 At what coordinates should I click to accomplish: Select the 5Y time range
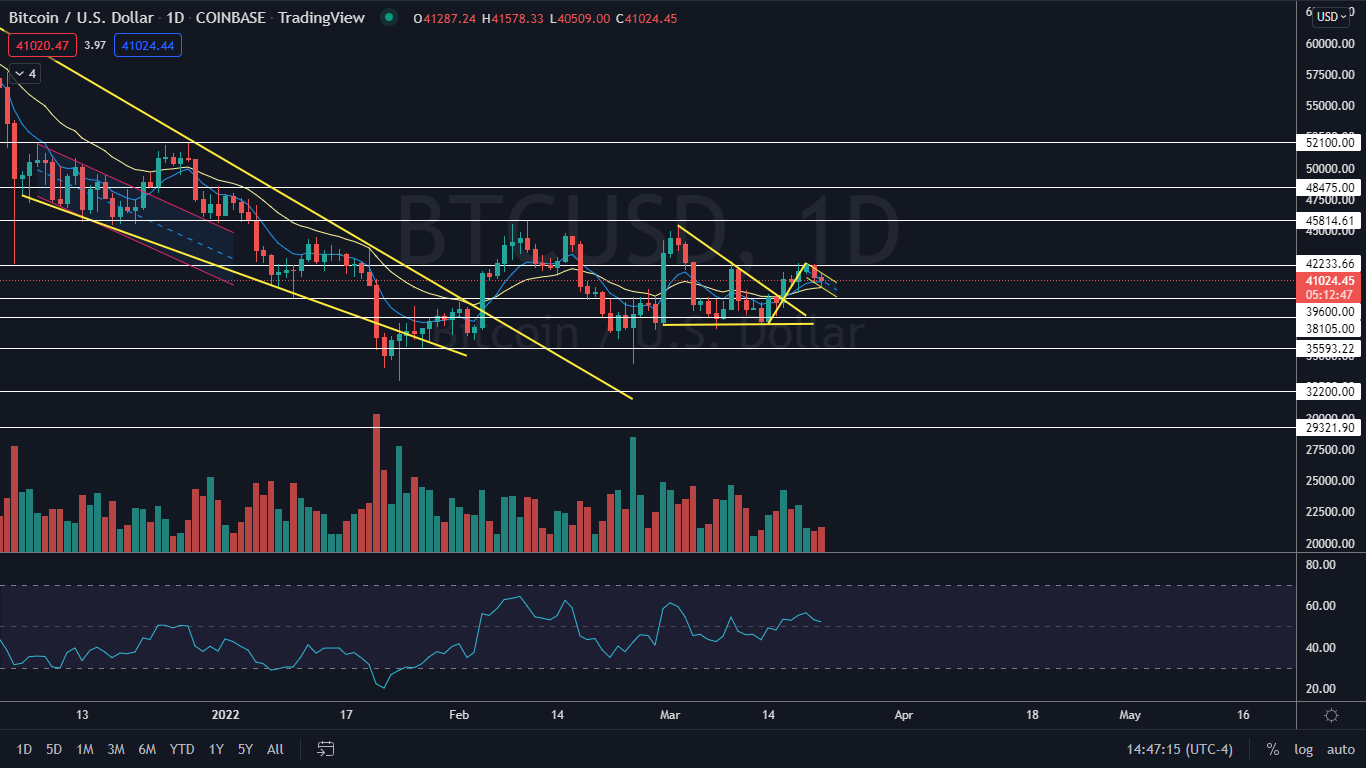point(246,749)
